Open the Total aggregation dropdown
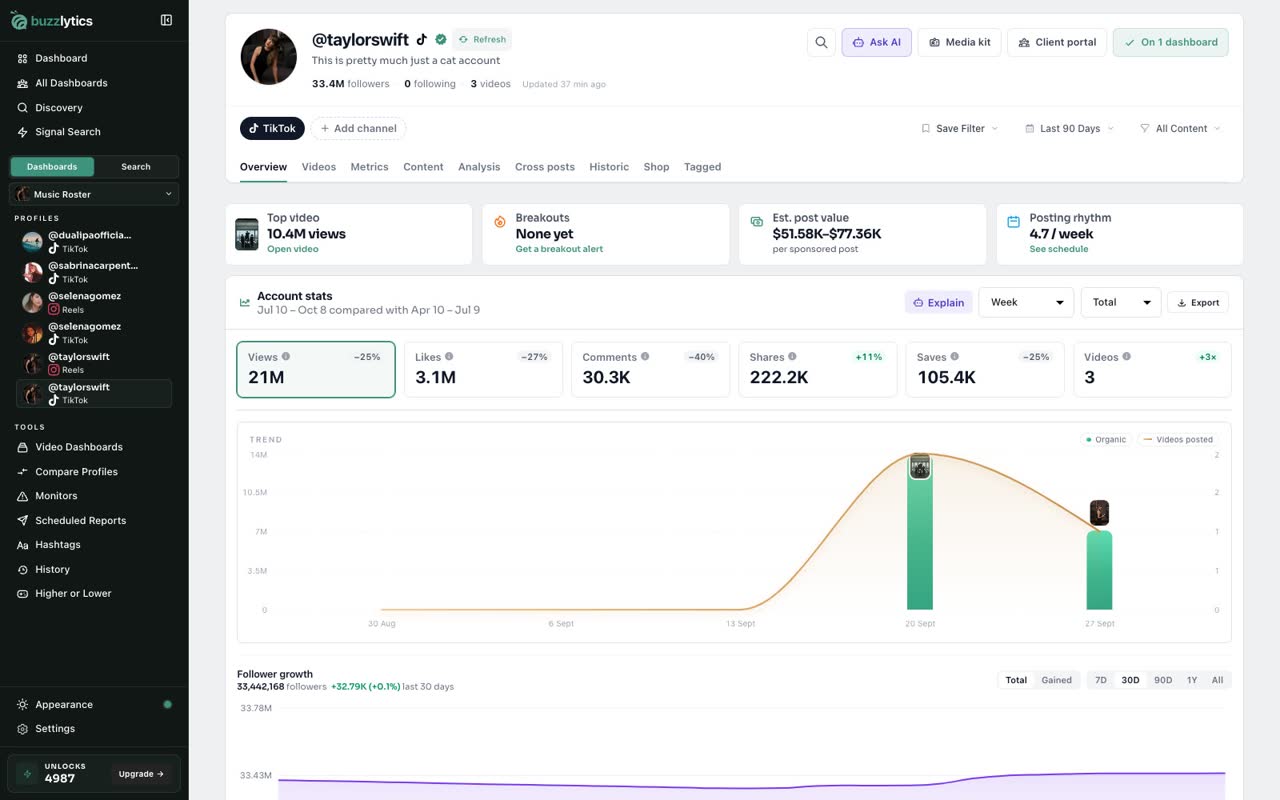 click(x=1121, y=302)
